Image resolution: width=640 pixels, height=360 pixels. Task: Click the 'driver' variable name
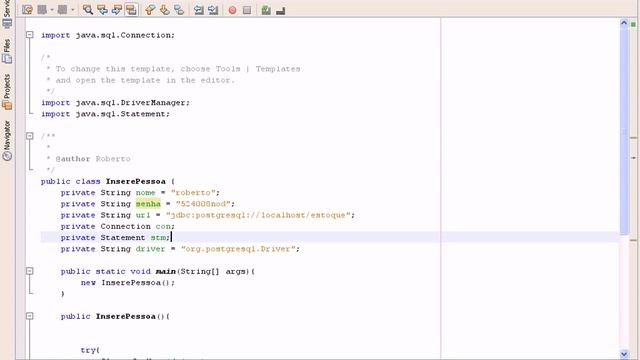(151, 249)
